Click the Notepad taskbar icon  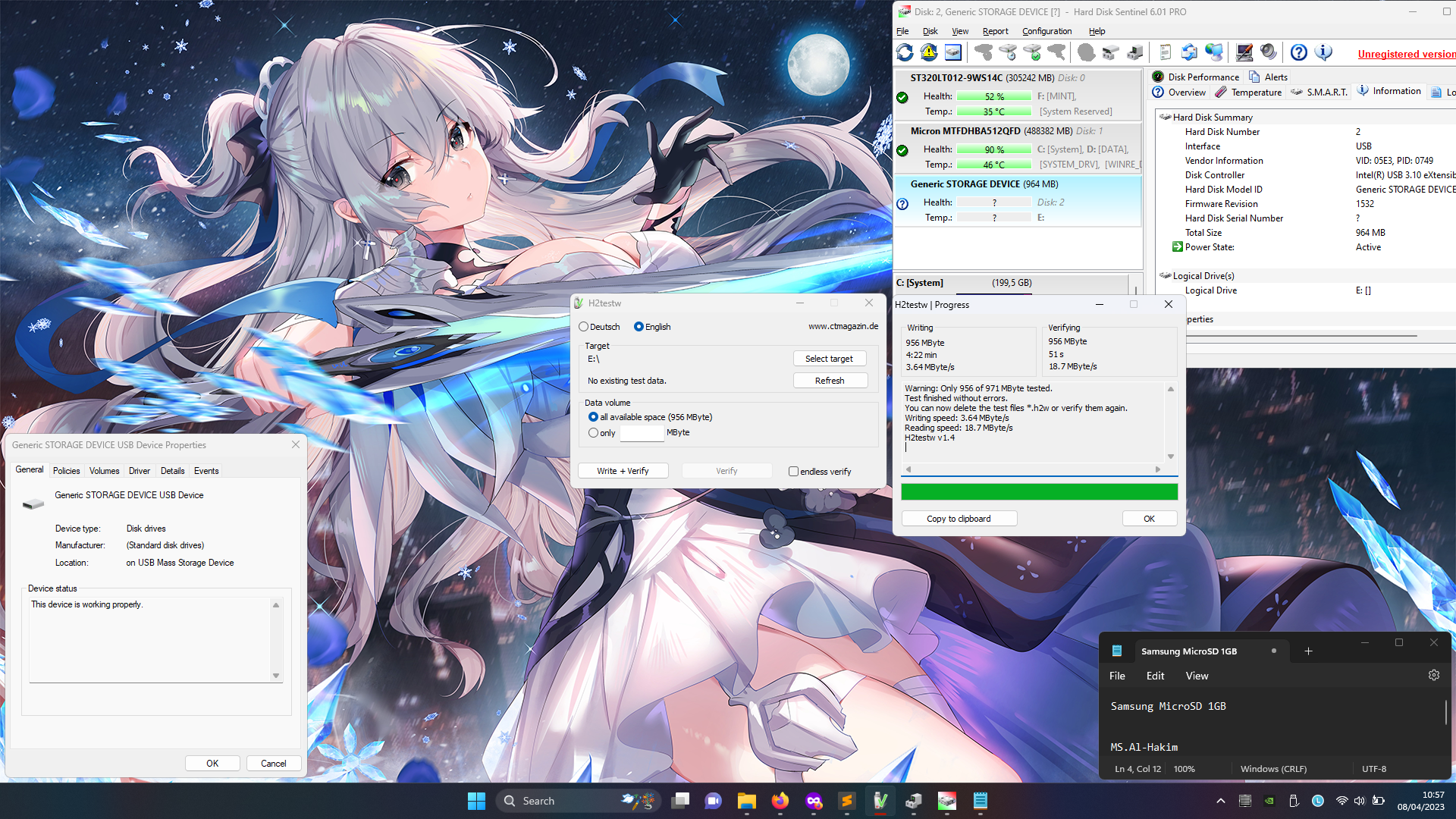[x=980, y=801]
